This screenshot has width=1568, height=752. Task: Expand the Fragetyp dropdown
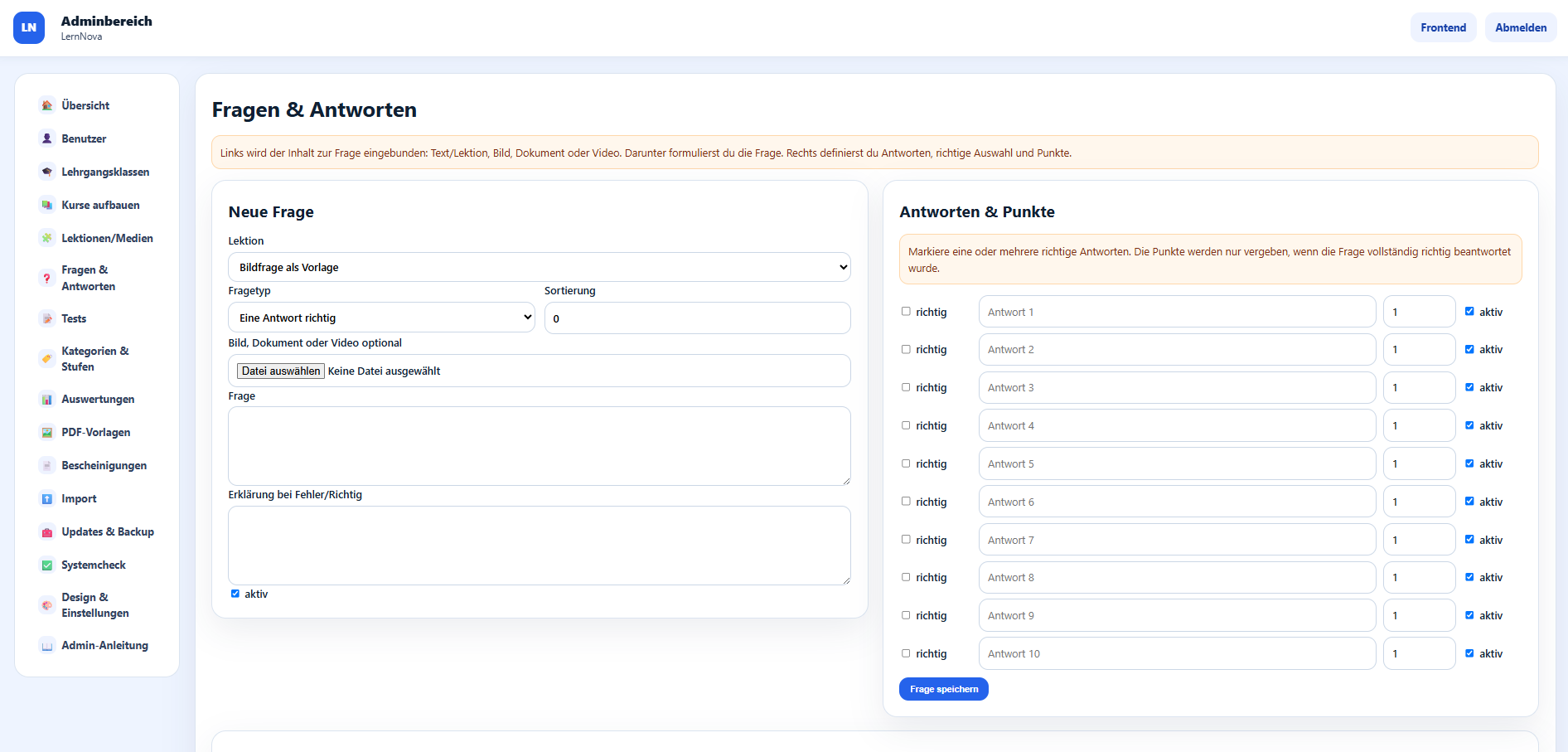381,318
